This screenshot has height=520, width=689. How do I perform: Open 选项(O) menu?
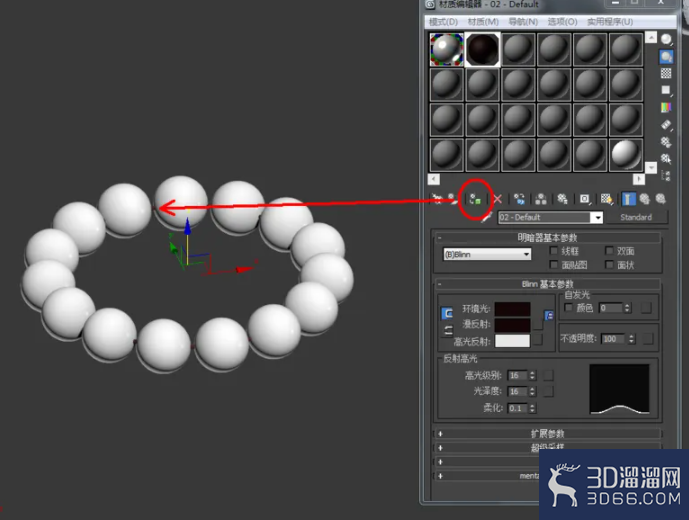562,22
